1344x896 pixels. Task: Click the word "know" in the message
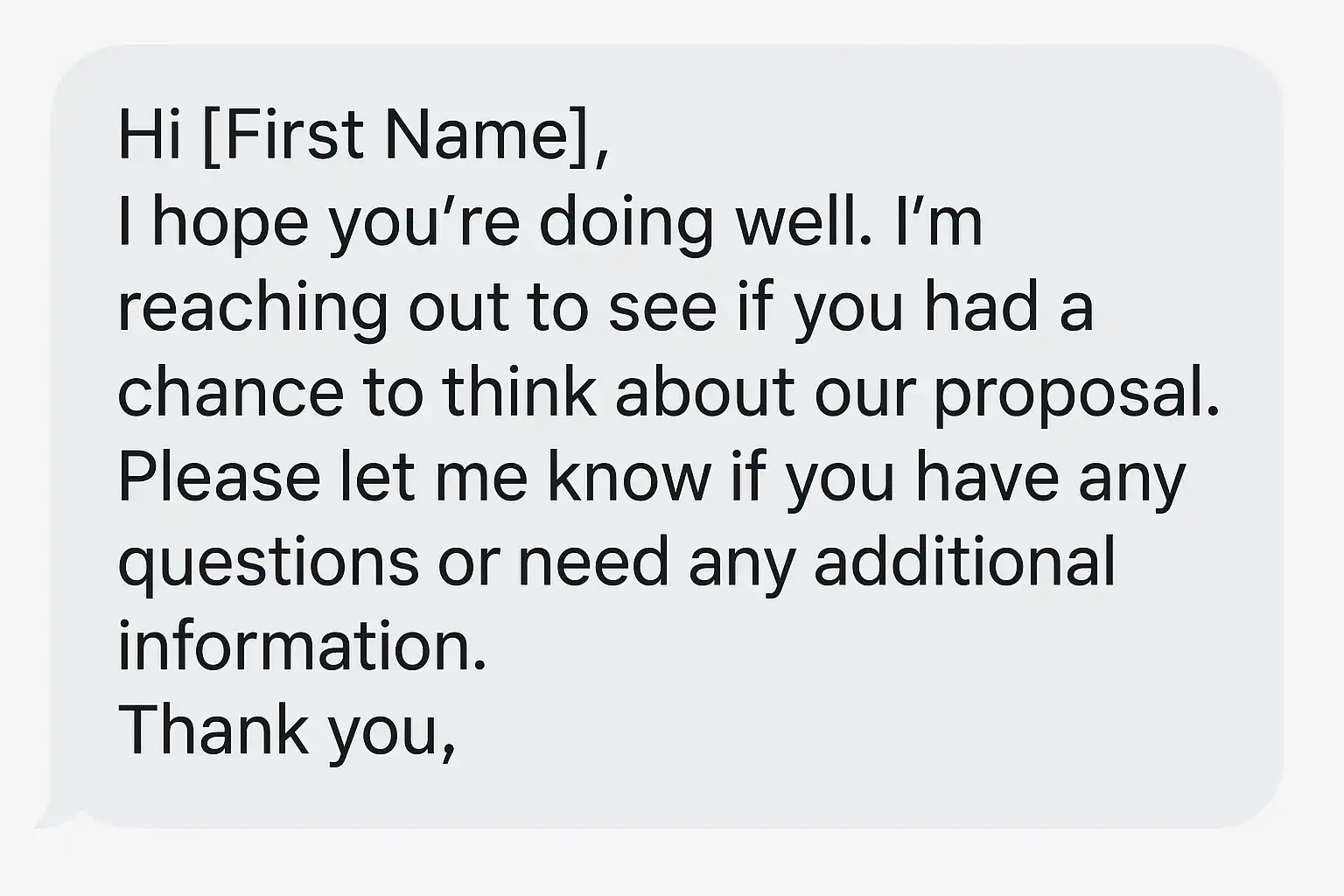tap(629, 477)
